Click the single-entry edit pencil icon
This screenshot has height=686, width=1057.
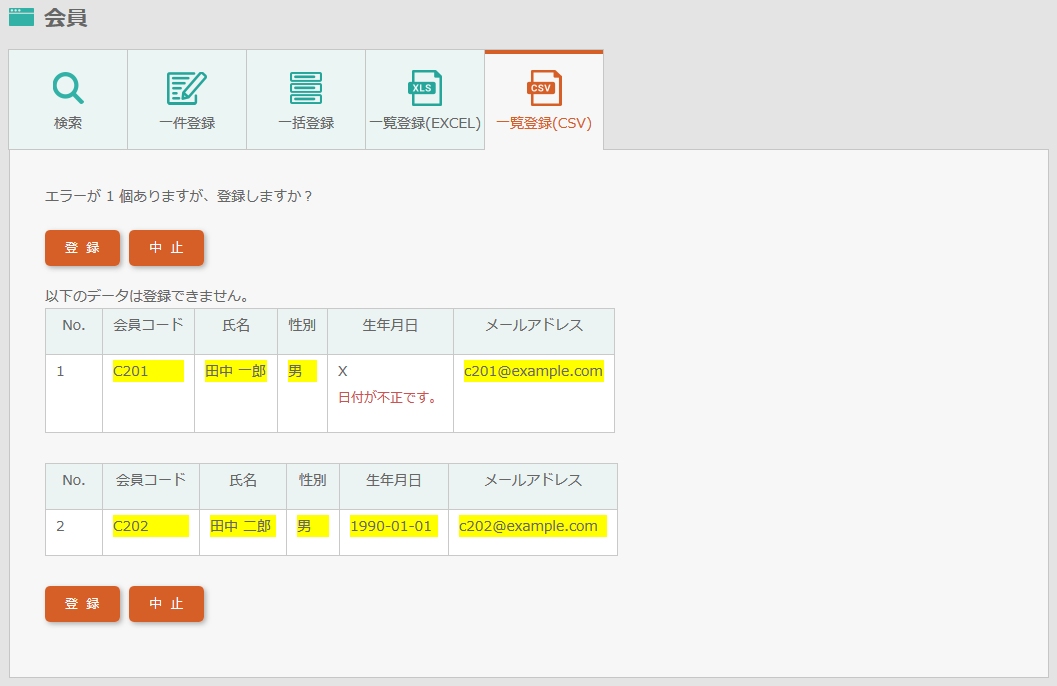187,88
